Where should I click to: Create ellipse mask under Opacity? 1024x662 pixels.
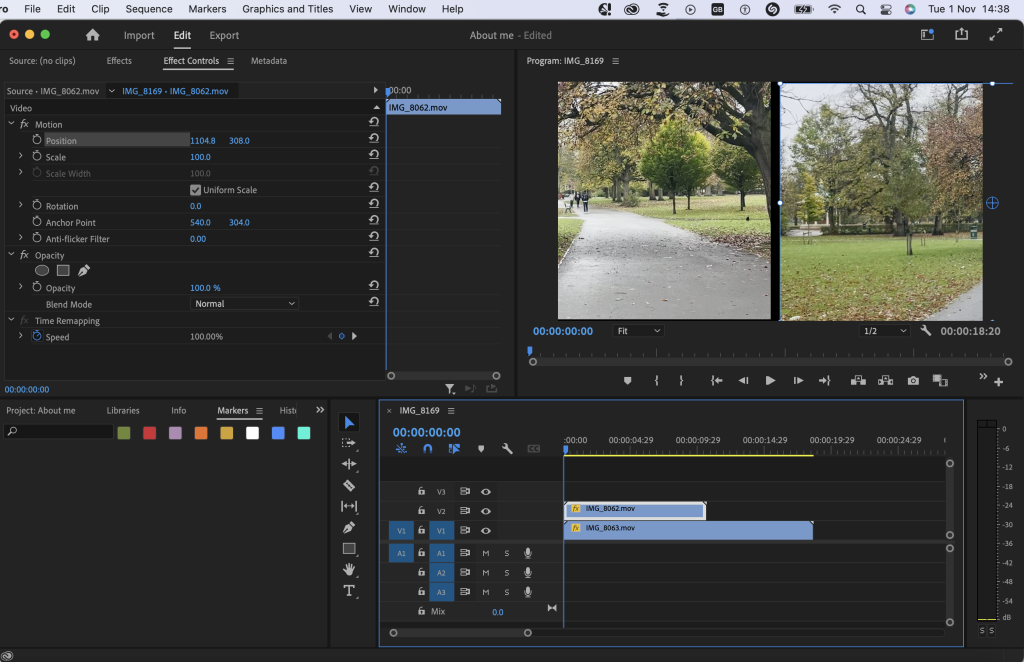[42, 270]
